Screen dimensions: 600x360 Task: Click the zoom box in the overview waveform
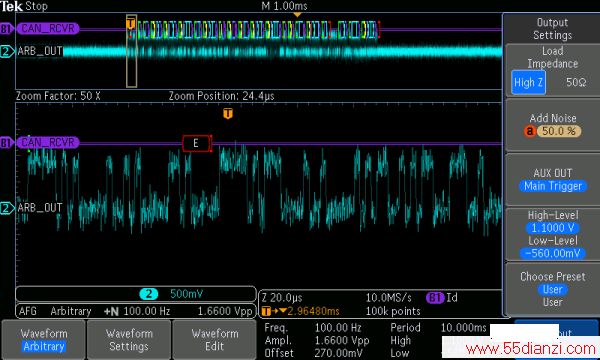(131, 51)
